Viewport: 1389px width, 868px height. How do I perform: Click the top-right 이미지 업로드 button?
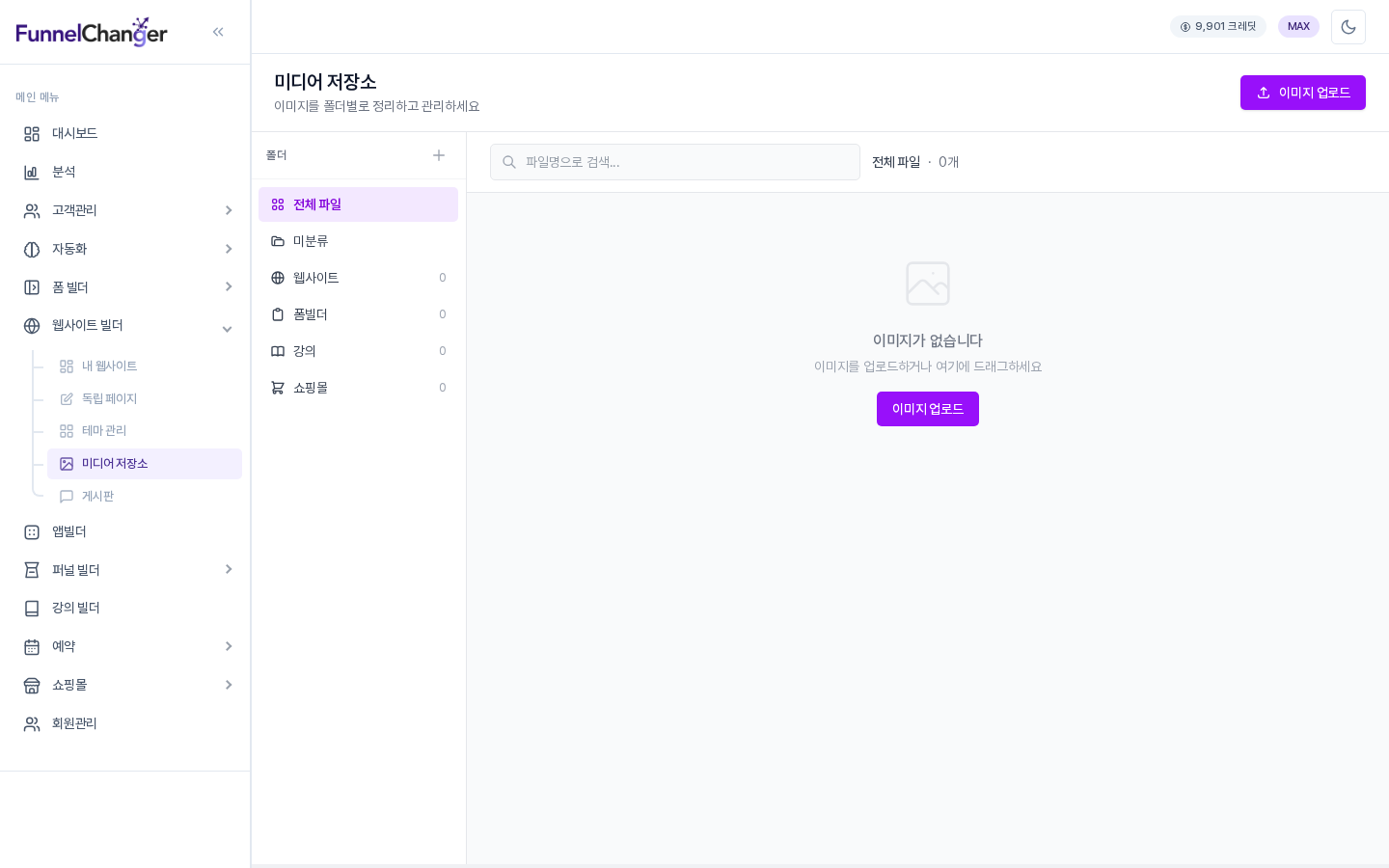pos(1303,93)
